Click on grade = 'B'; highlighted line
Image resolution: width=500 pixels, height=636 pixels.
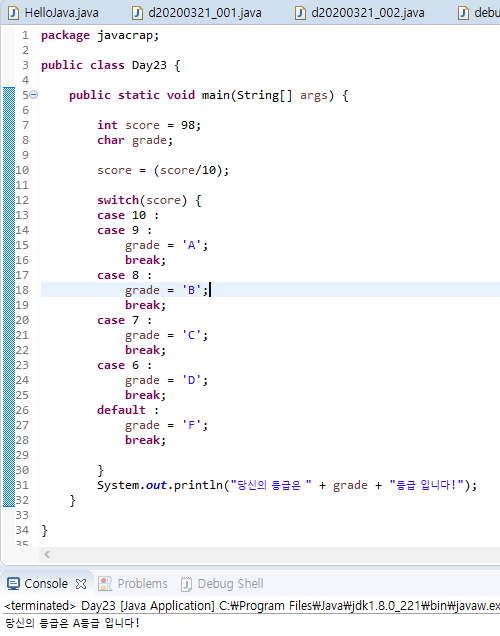coord(166,290)
